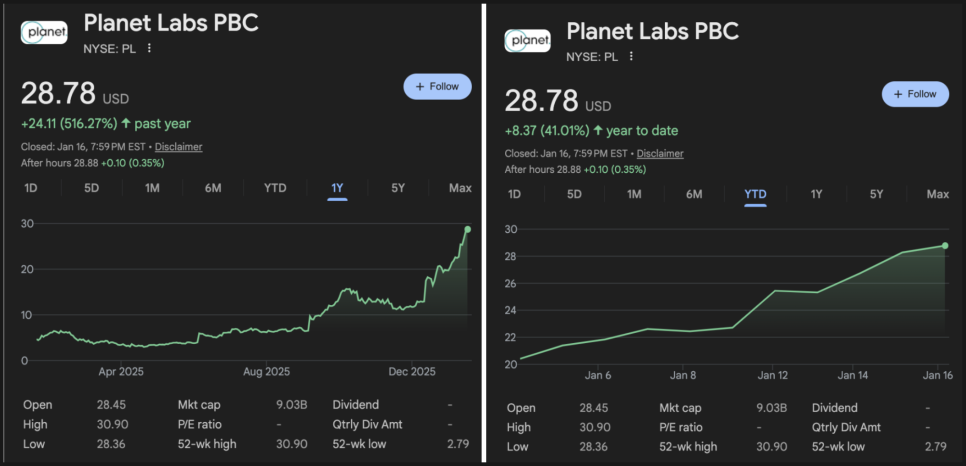Viewport: 966px width, 466px height.
Task: Open three-dot menu beside right NYSE: PL
Action: click(632, 57)
